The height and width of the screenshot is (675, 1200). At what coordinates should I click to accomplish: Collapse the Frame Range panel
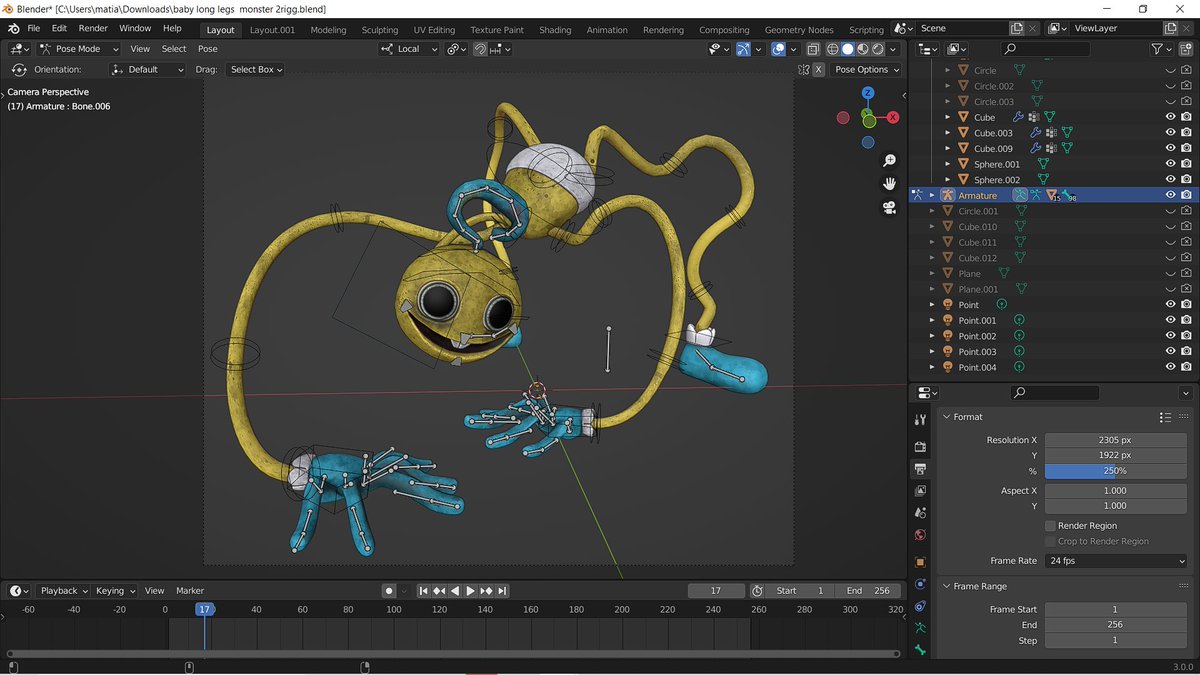[x=947, y=587]
